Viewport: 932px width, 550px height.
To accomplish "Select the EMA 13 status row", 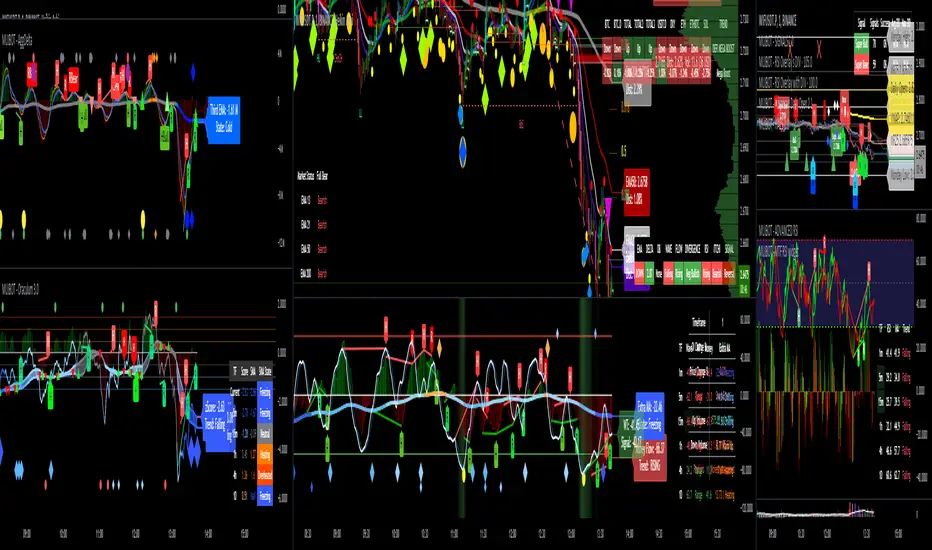I will (313, 200).
